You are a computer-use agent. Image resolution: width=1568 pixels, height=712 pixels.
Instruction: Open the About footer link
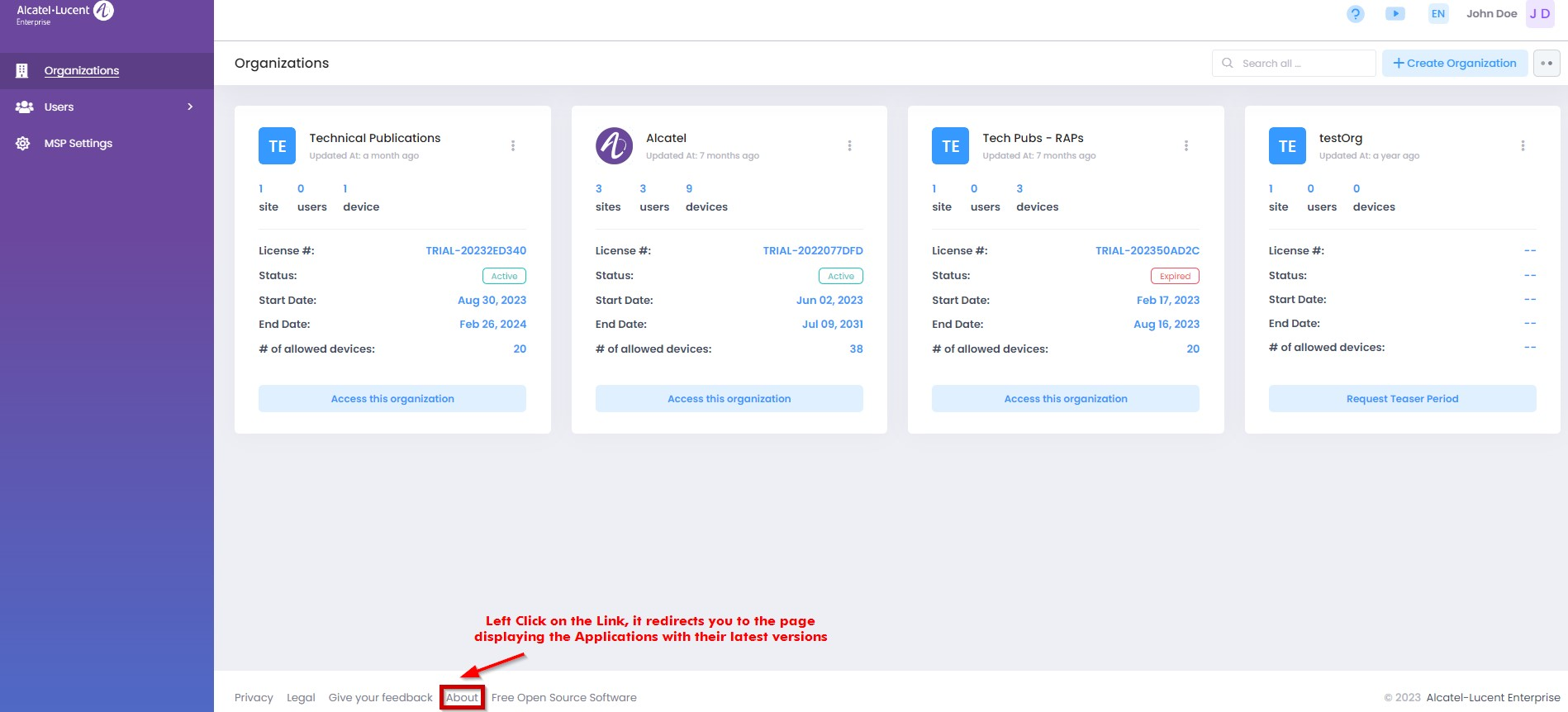pyautogui.click(x=462, y=698)
